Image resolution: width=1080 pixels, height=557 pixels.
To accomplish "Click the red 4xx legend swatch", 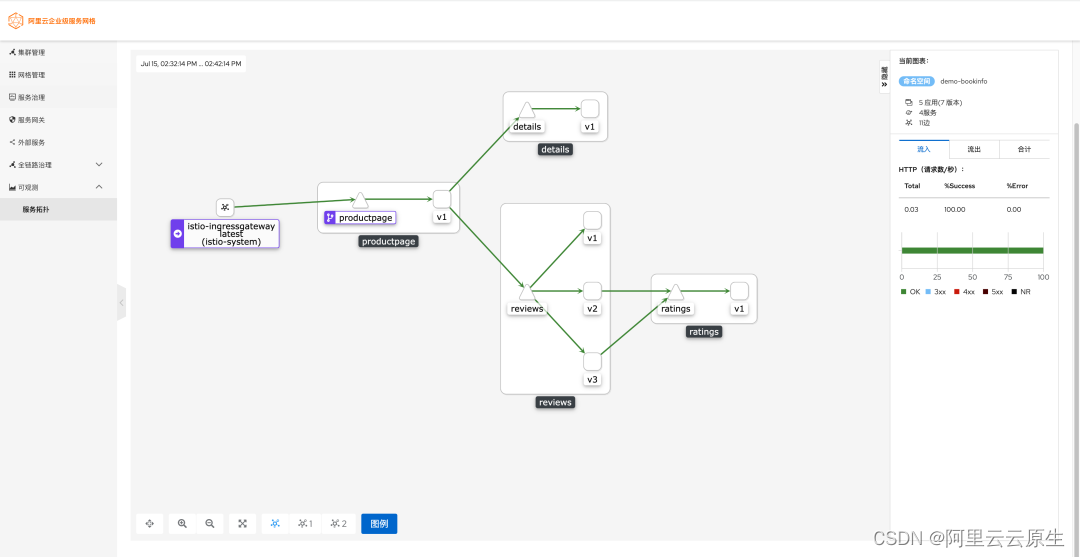I will [x=956, y=292].
